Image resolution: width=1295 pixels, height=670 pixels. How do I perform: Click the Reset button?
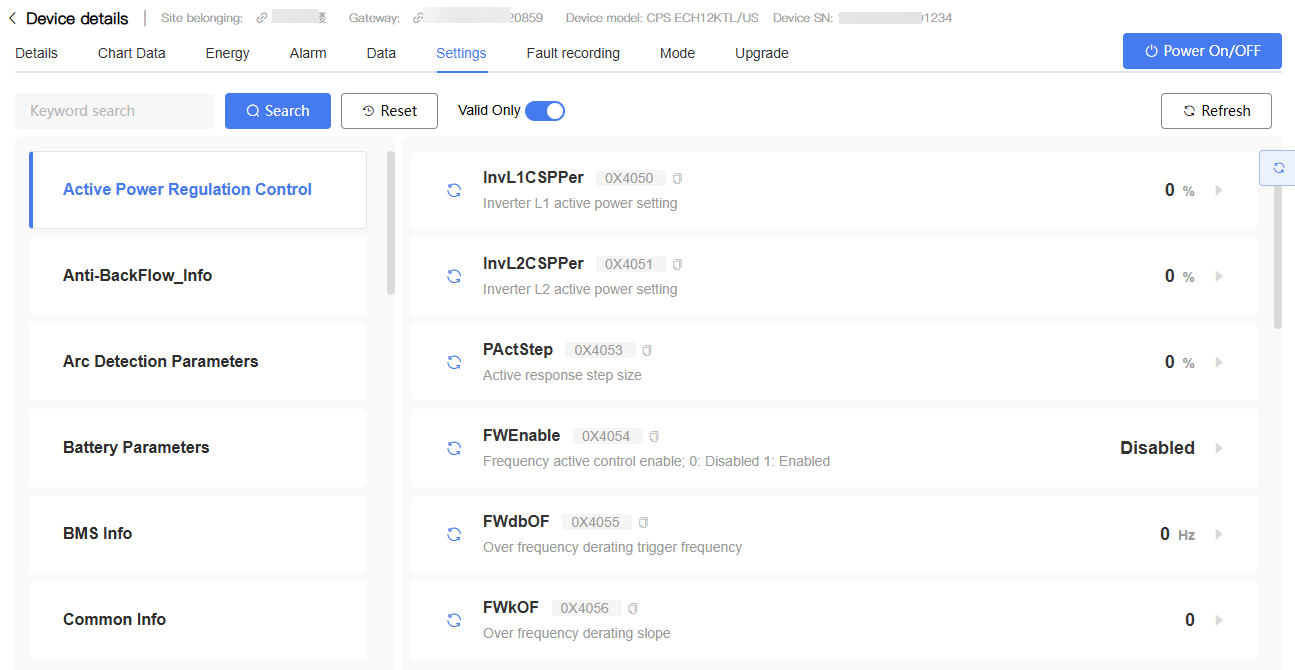(389, 111)
